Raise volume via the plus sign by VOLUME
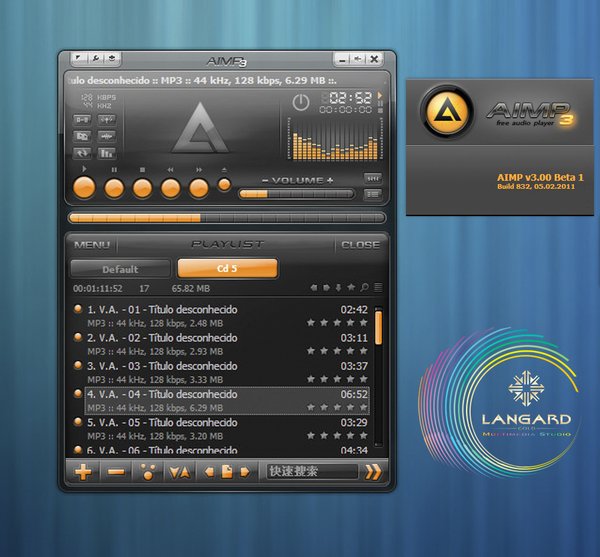This screenshot has width=600, height=557. (330, 181)
